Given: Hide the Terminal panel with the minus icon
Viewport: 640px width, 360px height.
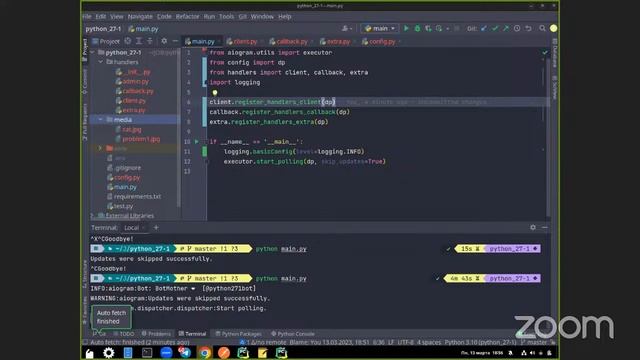Looking at the screenshot, I should point(545,227).
